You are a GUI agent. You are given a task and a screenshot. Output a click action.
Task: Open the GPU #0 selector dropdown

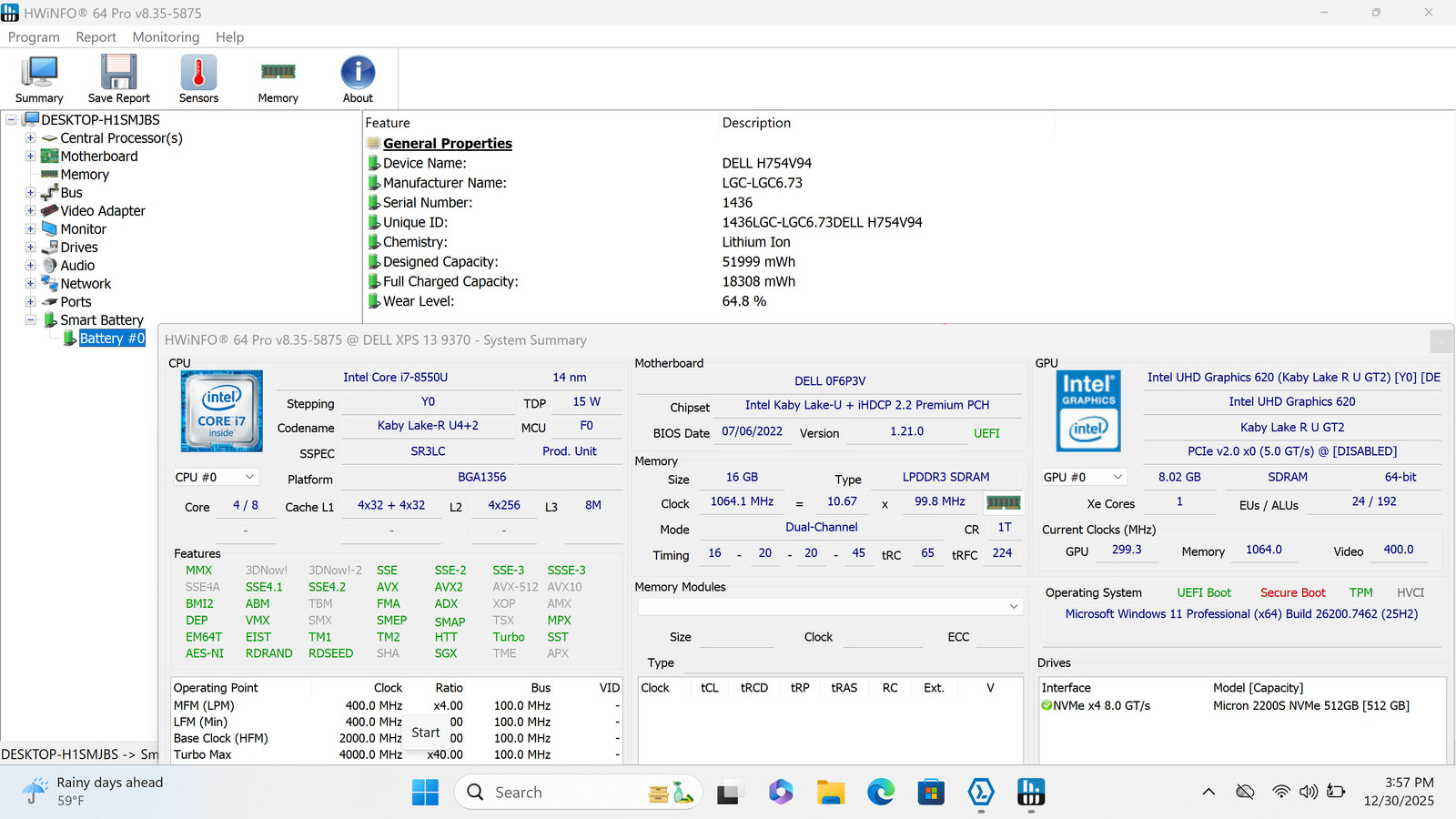pos(1084,477)
